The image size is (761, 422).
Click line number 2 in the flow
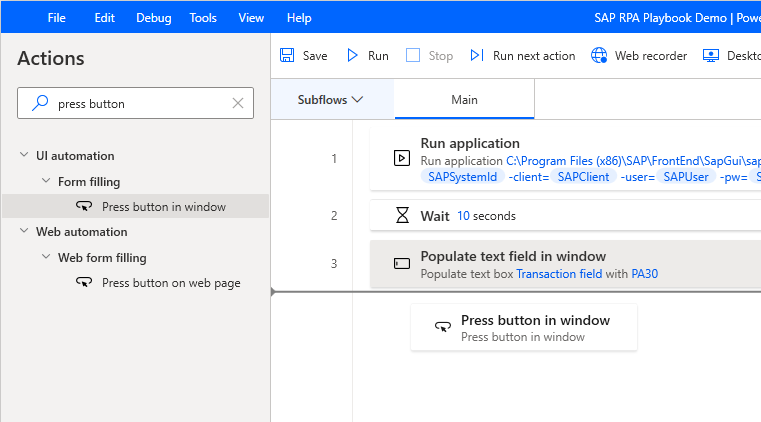point(334,216)
